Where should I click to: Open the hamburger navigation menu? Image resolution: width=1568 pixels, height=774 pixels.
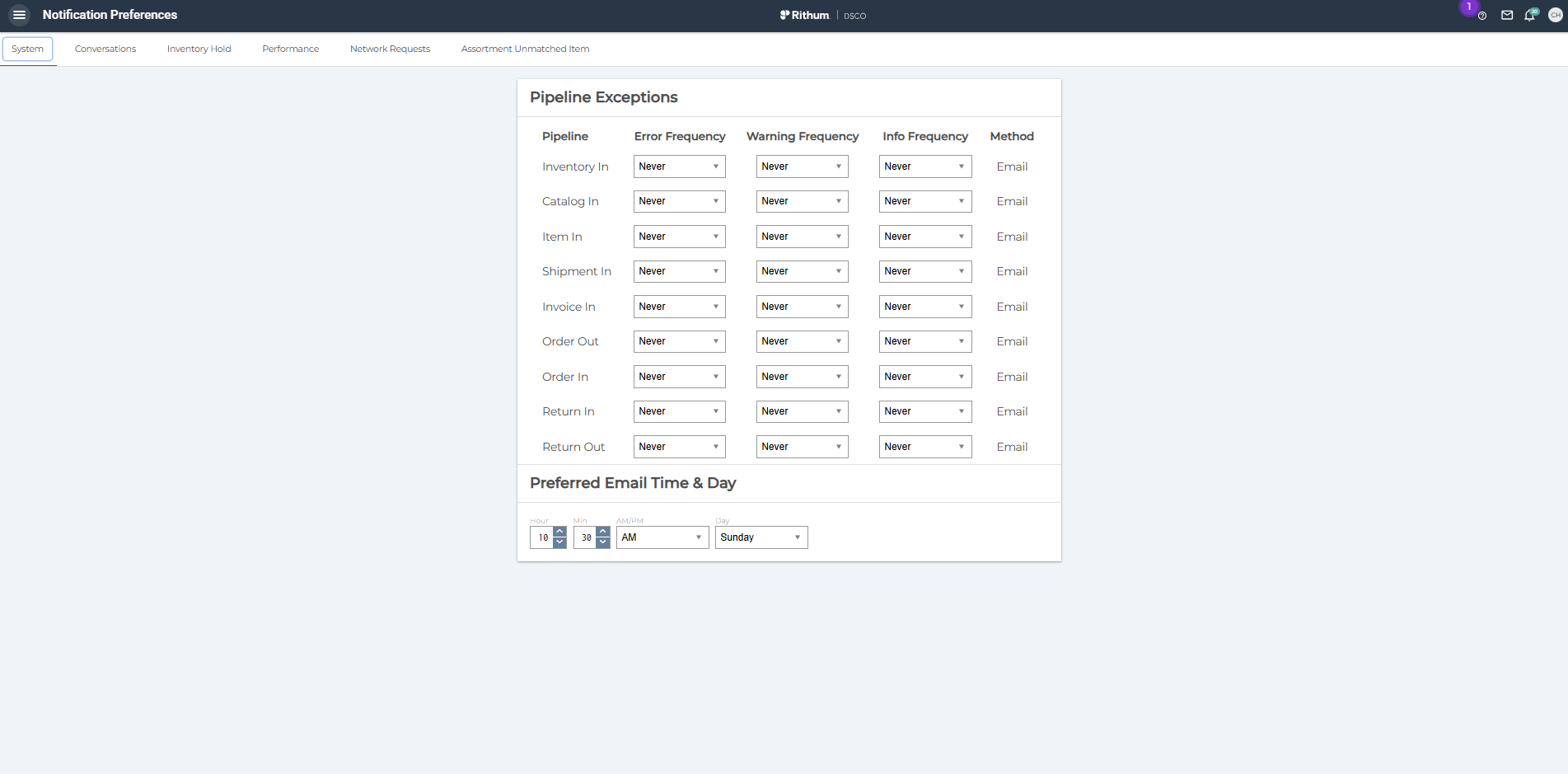(x=19, y=15)
